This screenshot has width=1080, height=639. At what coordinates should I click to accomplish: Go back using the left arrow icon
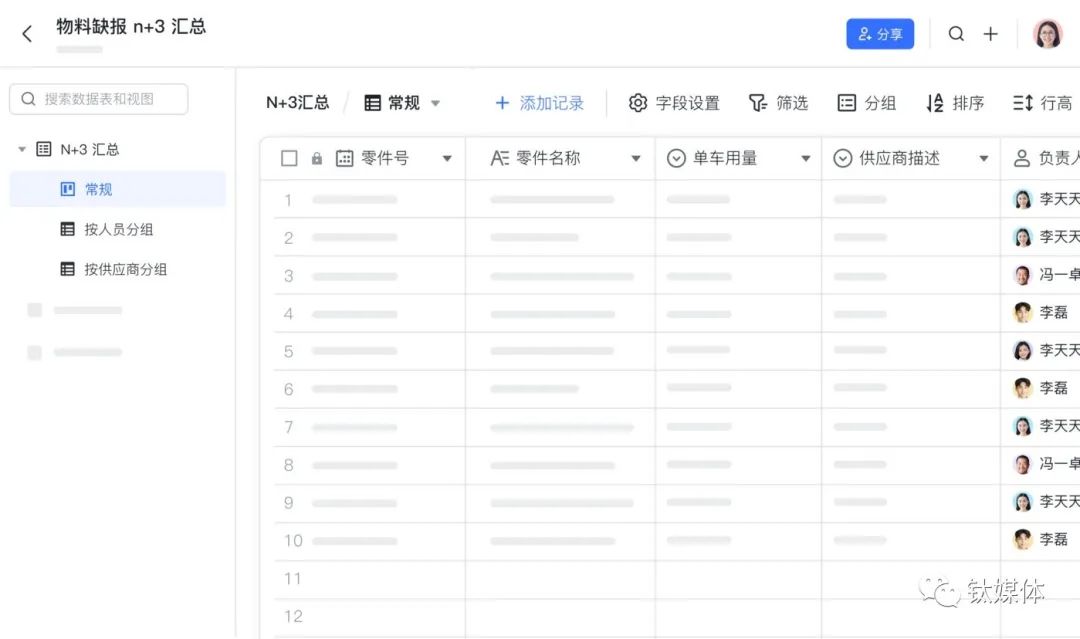tap(27, 34)
